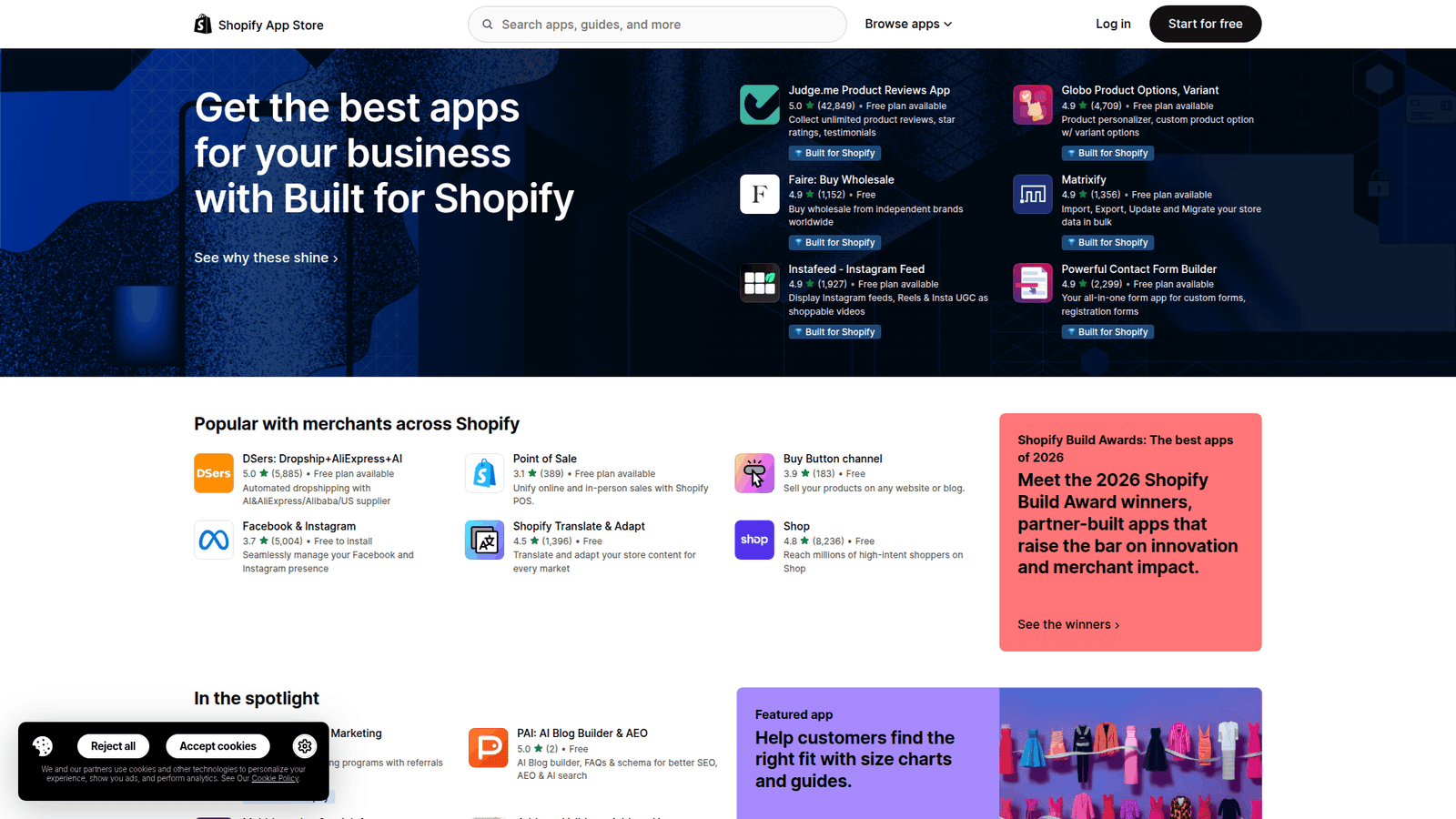Open the Buy Button channel app icon
The width and height of the screenshot is (1456, 819).
(754, 473)
